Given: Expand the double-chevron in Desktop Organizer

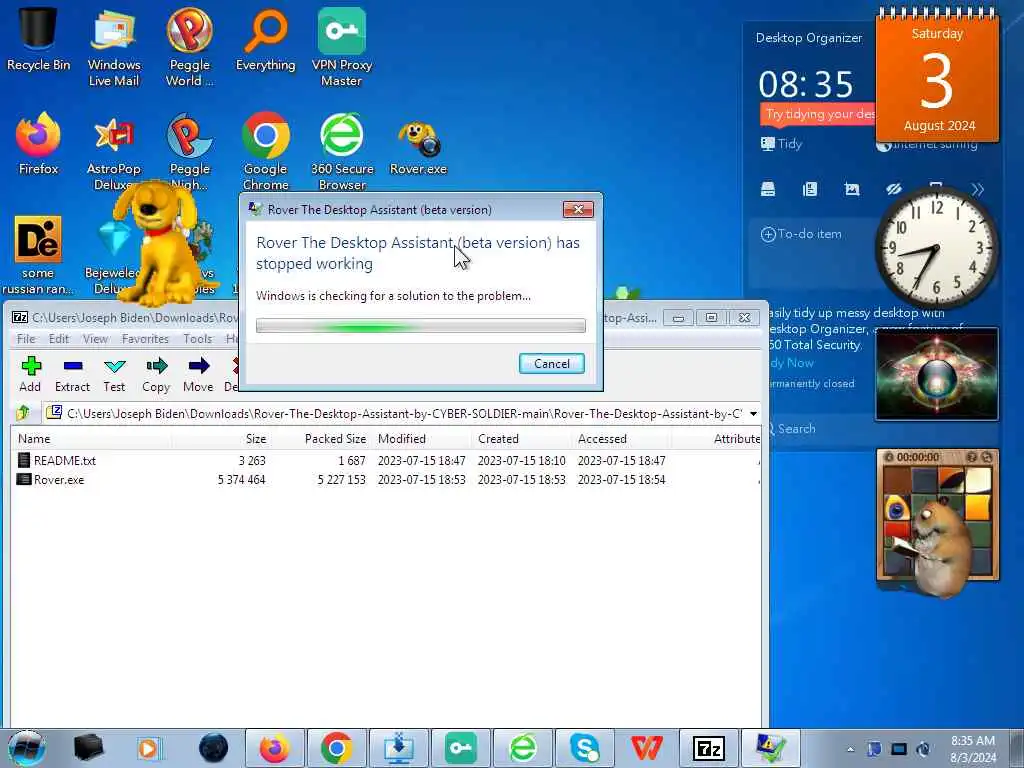Looking at the screenshot, I should point(977,189).
